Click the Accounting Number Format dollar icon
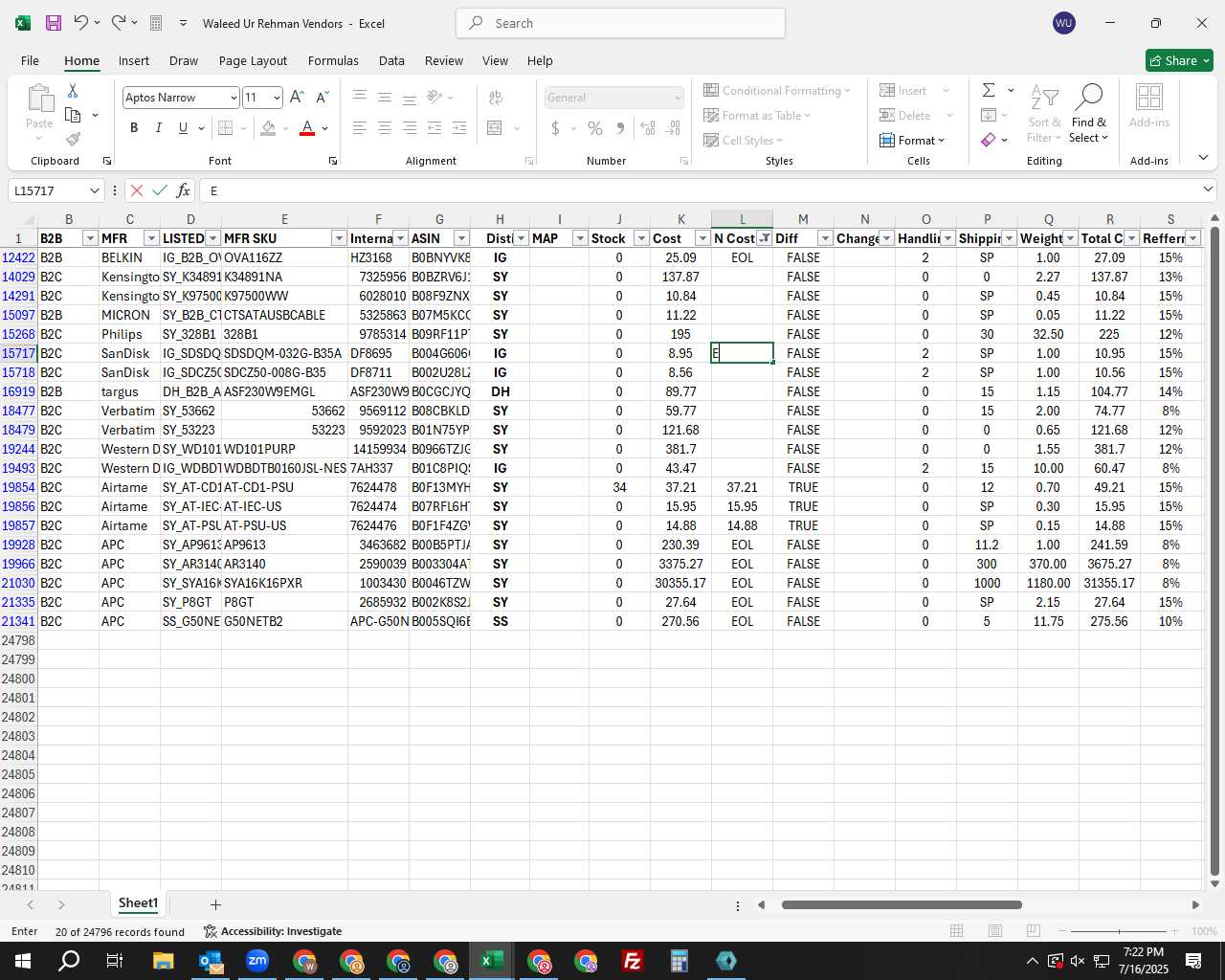The height and width of the screenshot is (980, 1225). point(555,127)
